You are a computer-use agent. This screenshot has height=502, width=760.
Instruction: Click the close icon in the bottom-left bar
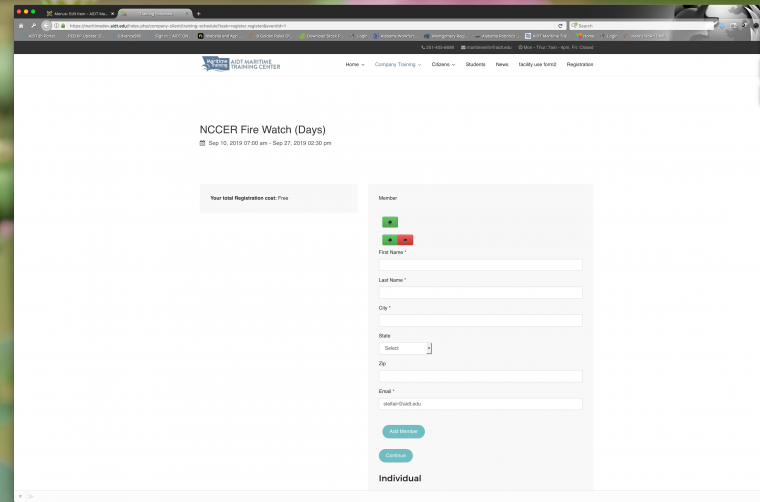click(x=20, y=496)
